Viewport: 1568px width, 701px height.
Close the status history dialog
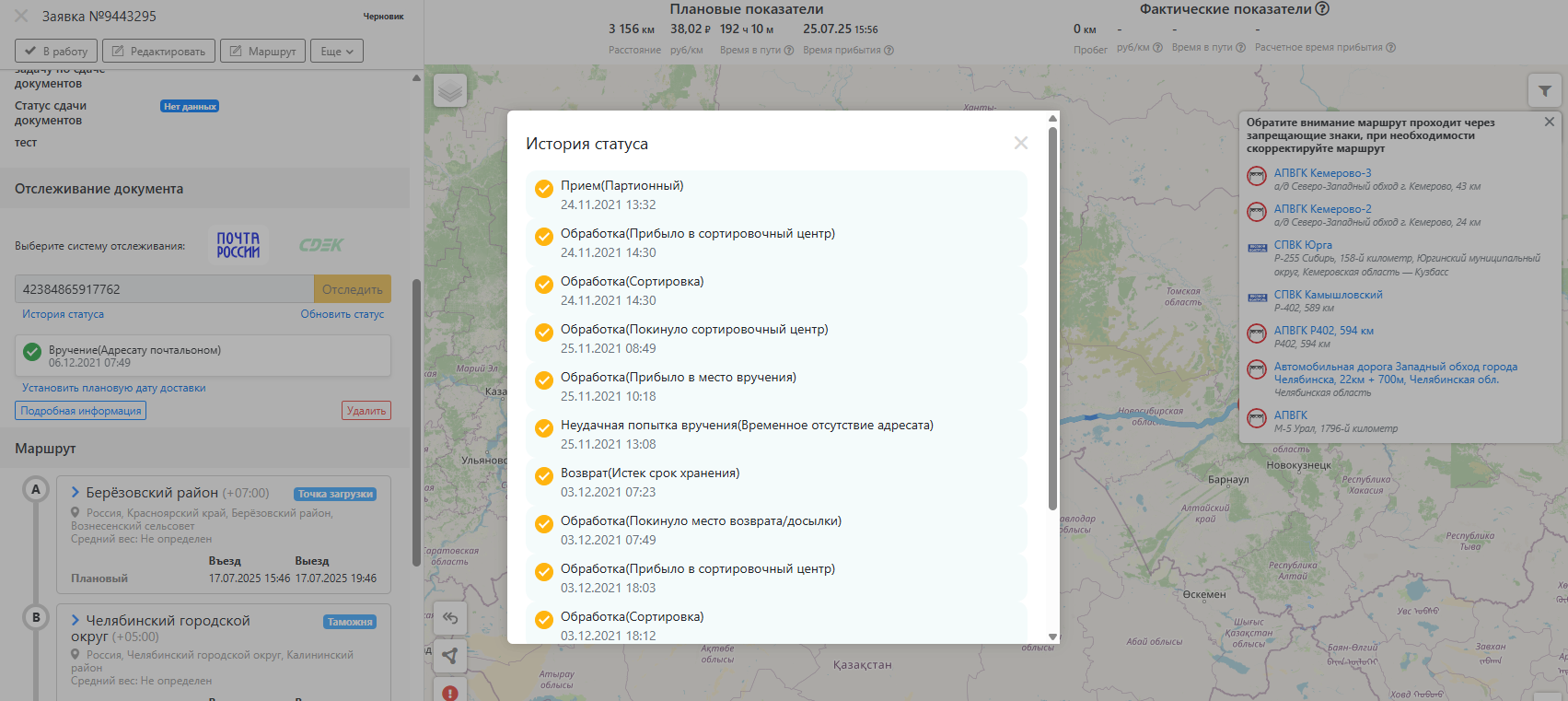[x=1020, y=143]
